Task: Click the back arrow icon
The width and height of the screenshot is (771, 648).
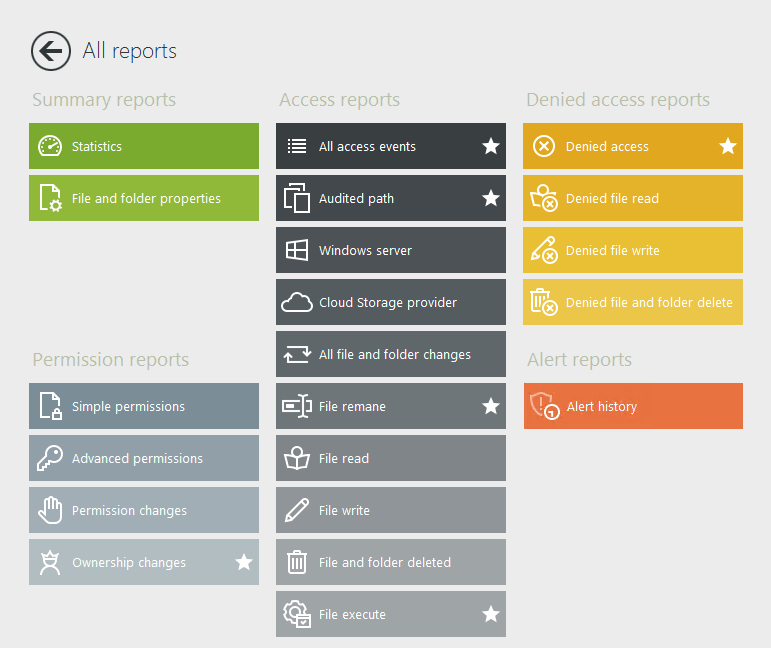Action: [x=50, y=51]
